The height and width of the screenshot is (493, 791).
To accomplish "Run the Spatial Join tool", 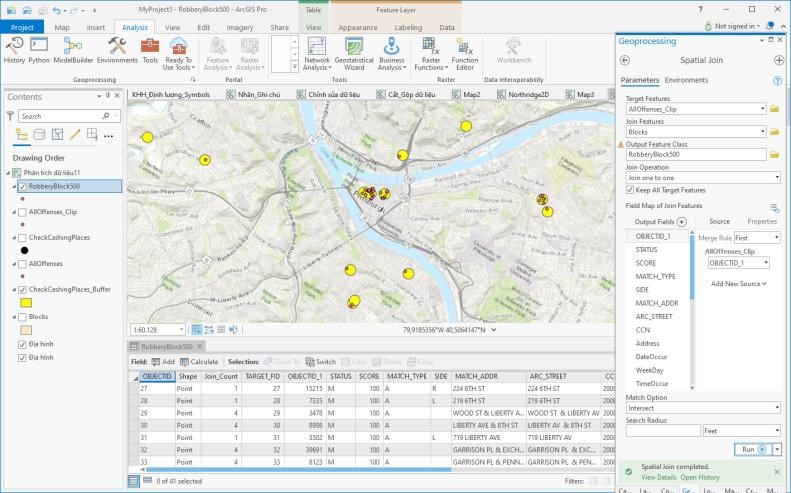I will (752, 449).
